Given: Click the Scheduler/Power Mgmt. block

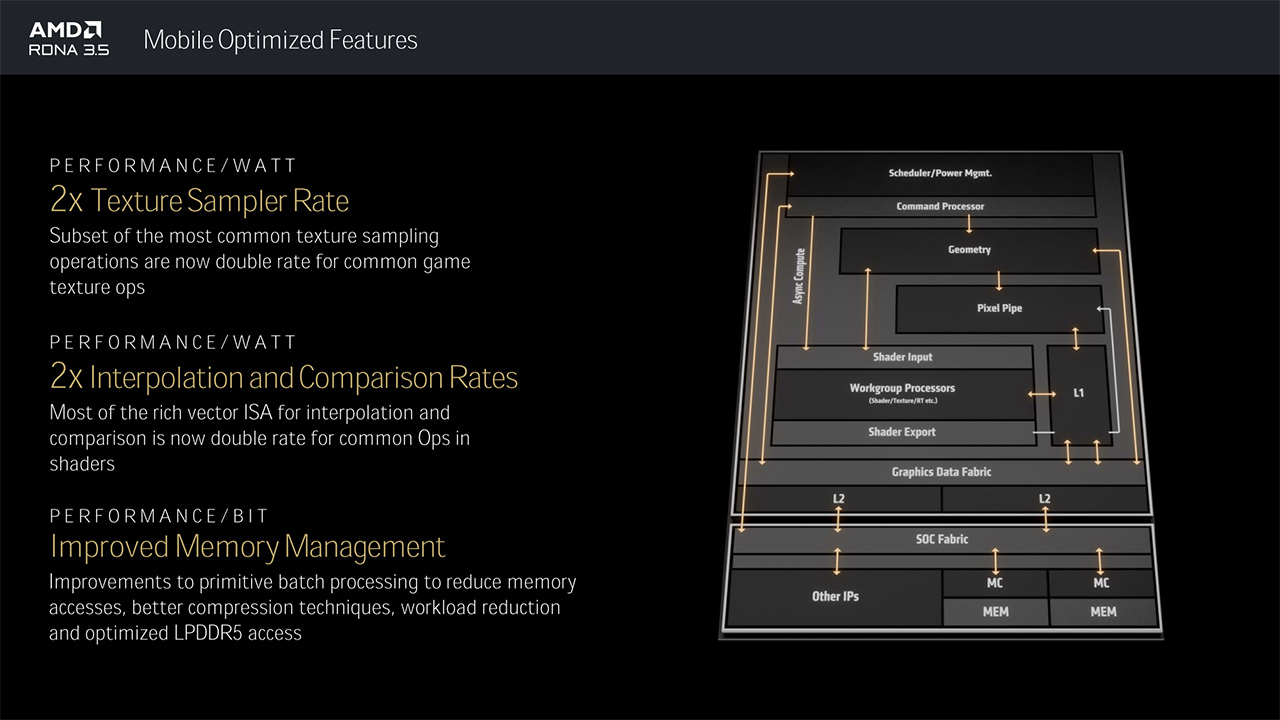Looking at the screenshot, I should (940, 173).
